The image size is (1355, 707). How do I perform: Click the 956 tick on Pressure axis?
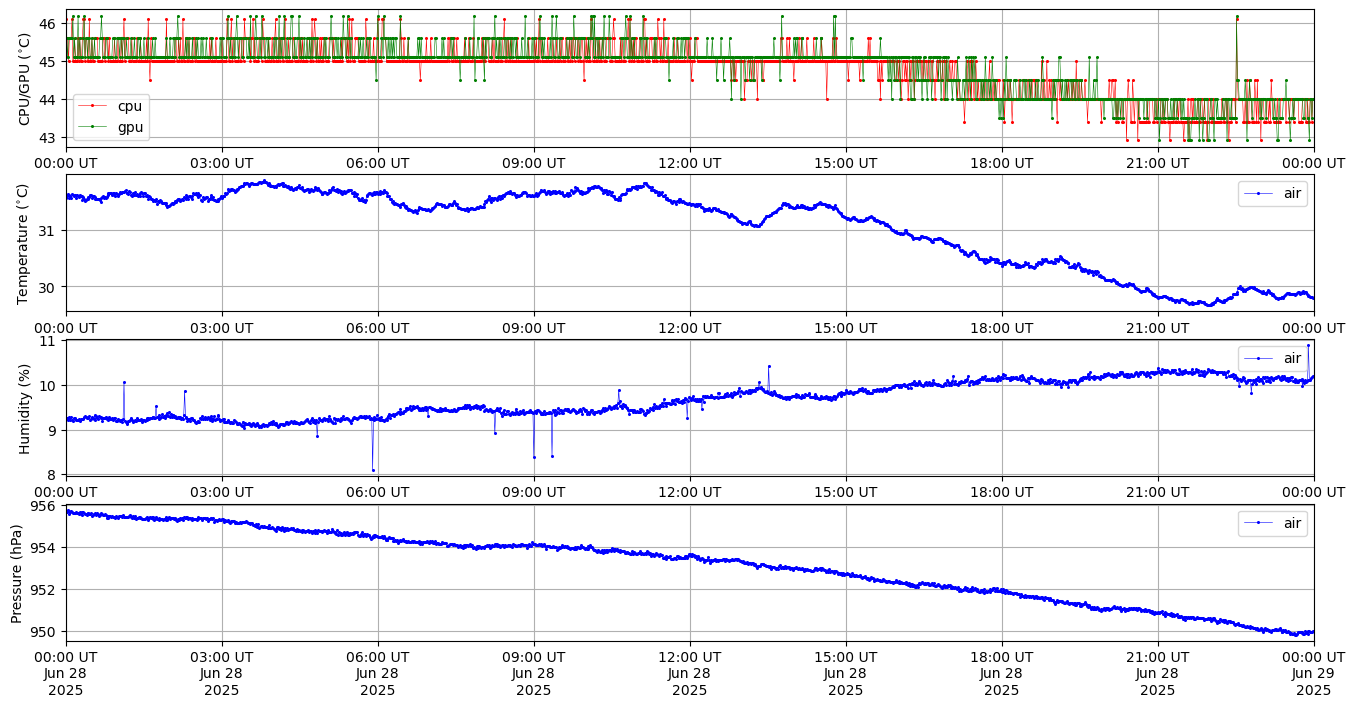coord(45,506)
